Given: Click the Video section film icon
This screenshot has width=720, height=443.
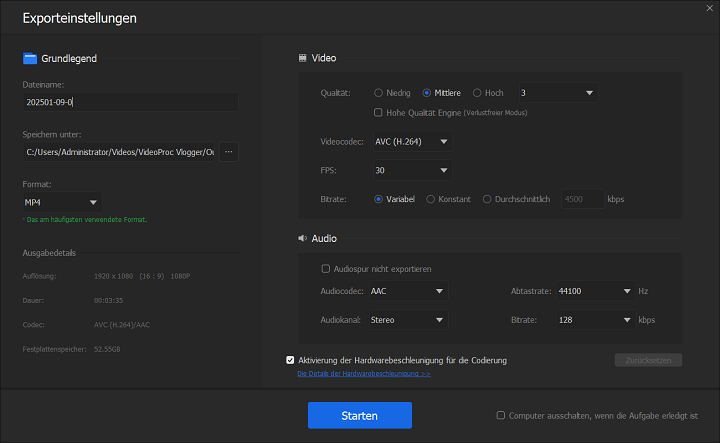Looking at the screenshot, I should coord(302,58).
